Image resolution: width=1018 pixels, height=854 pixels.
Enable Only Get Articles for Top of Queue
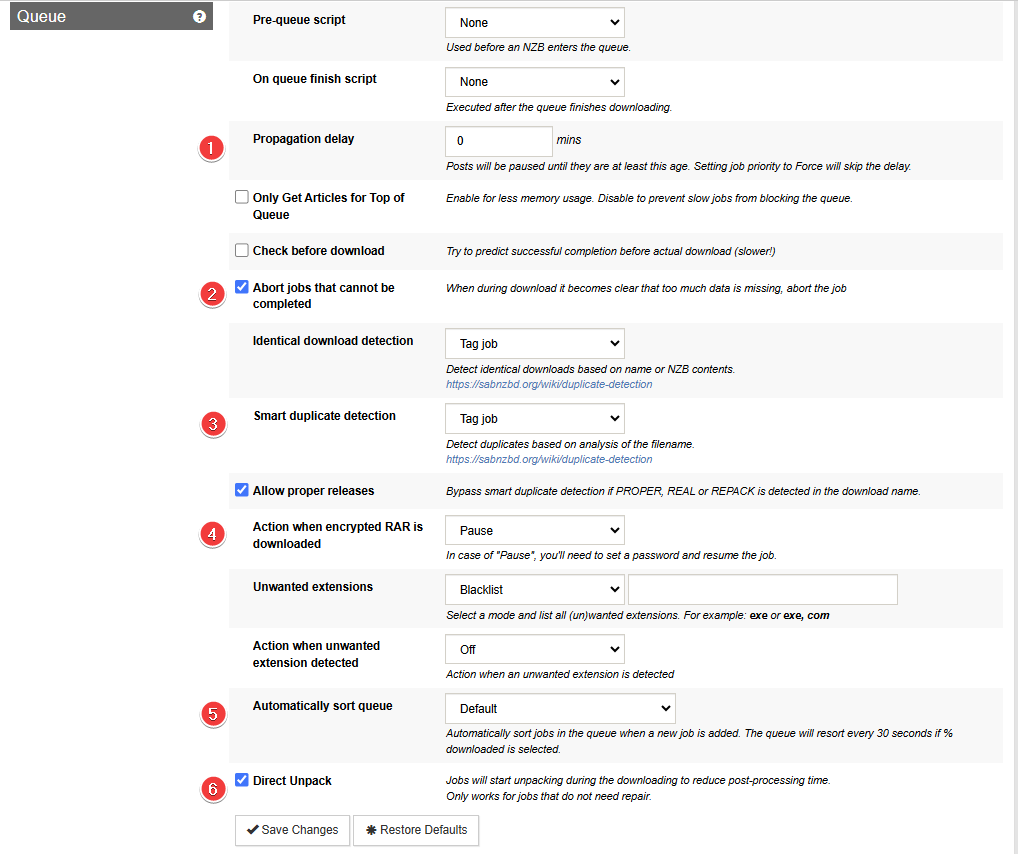click(242, 198)
